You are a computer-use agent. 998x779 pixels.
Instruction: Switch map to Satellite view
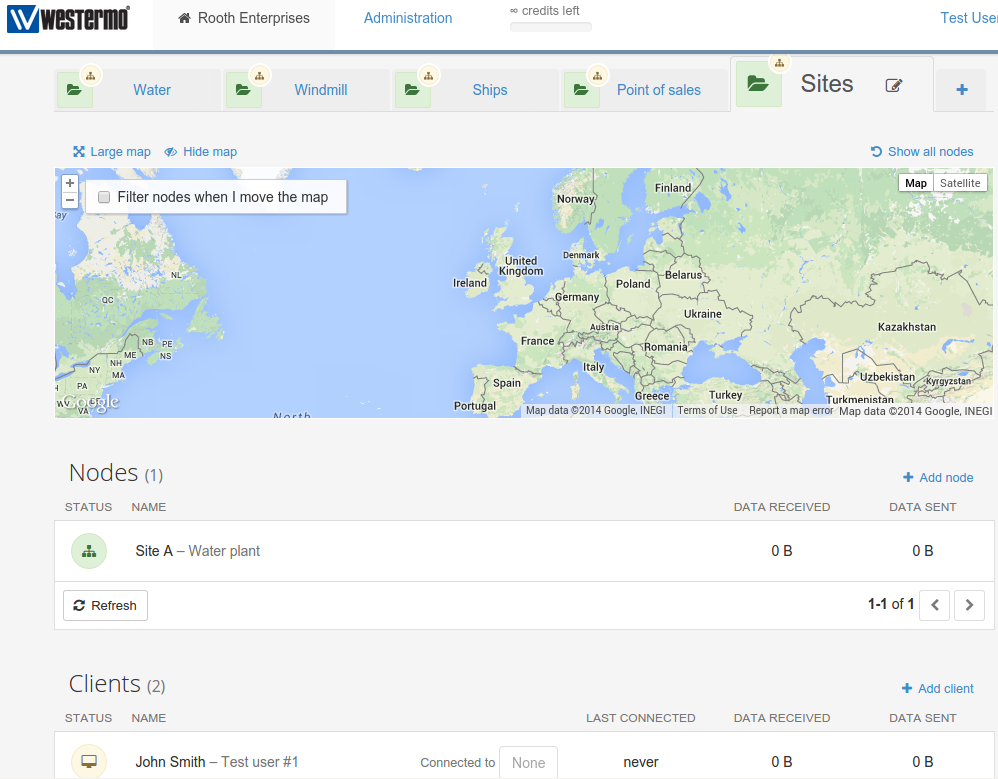click(959, 183)
